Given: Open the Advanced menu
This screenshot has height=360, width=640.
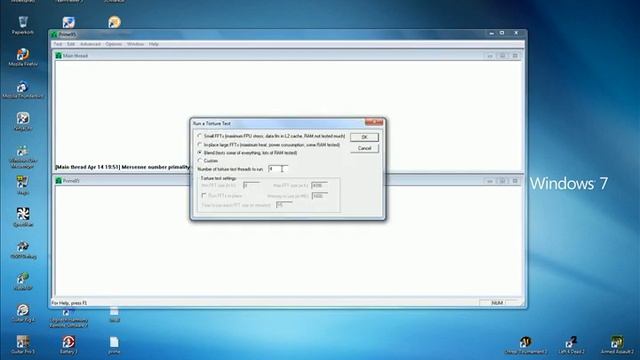Looking at the screenshot, I should pyautogui.click(x=90, y=44).
